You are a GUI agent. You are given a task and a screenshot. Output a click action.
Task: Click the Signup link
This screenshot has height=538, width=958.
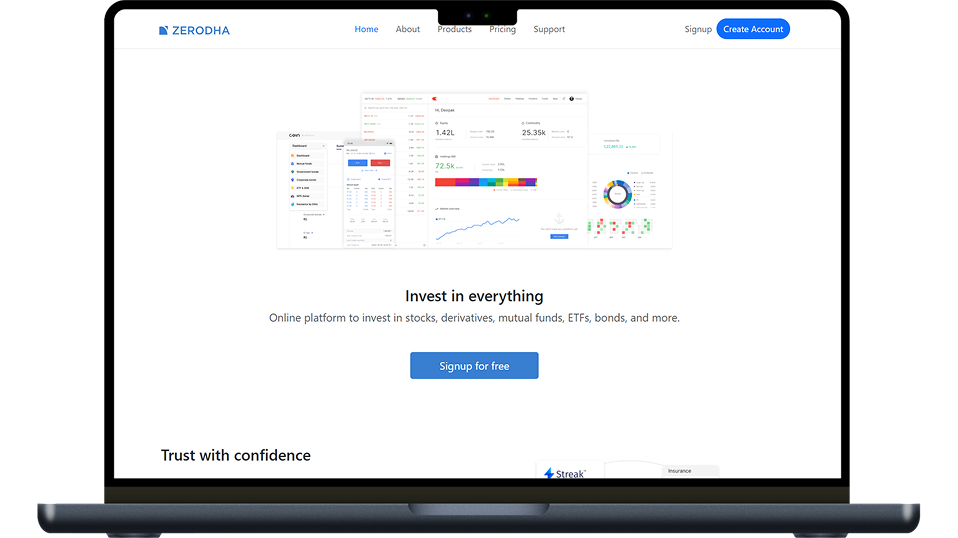(698, 29)
